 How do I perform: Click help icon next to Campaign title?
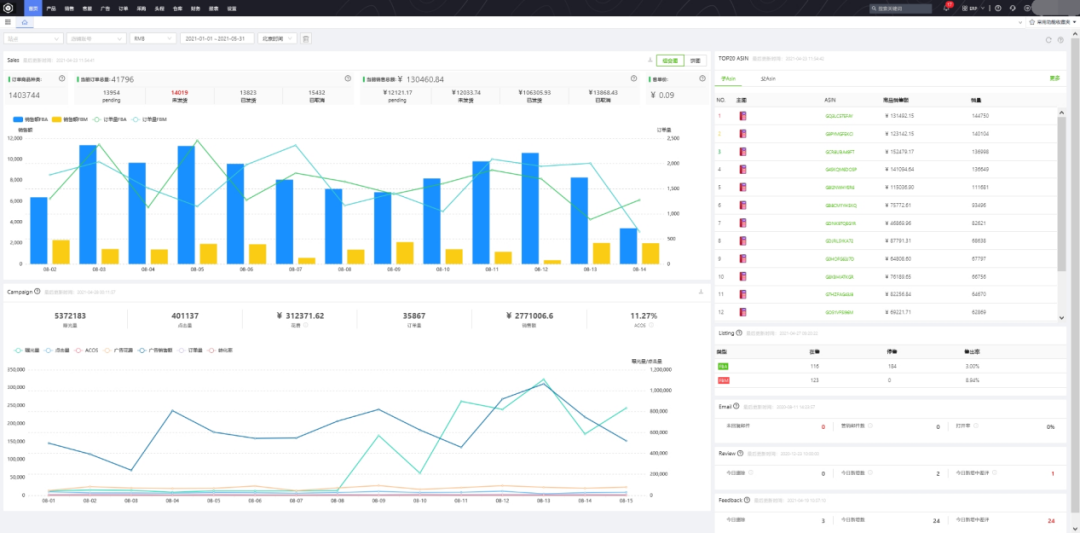pyautogui.click(x=38, y=292)
